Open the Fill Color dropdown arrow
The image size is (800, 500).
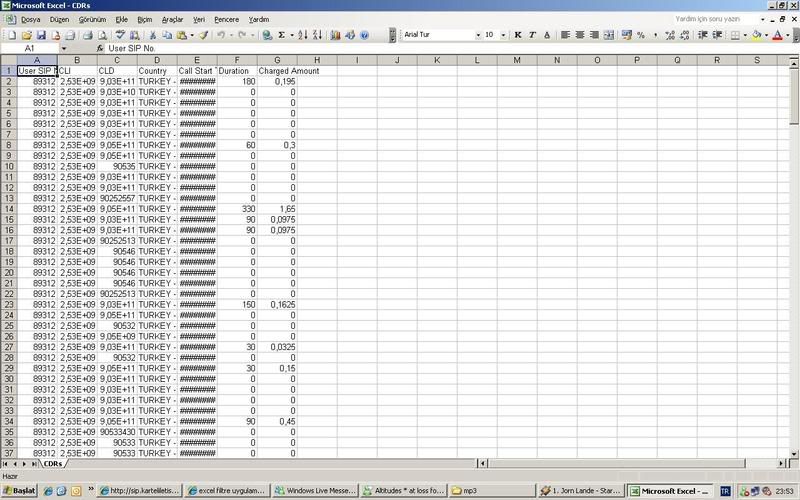(x=766, y=35)
